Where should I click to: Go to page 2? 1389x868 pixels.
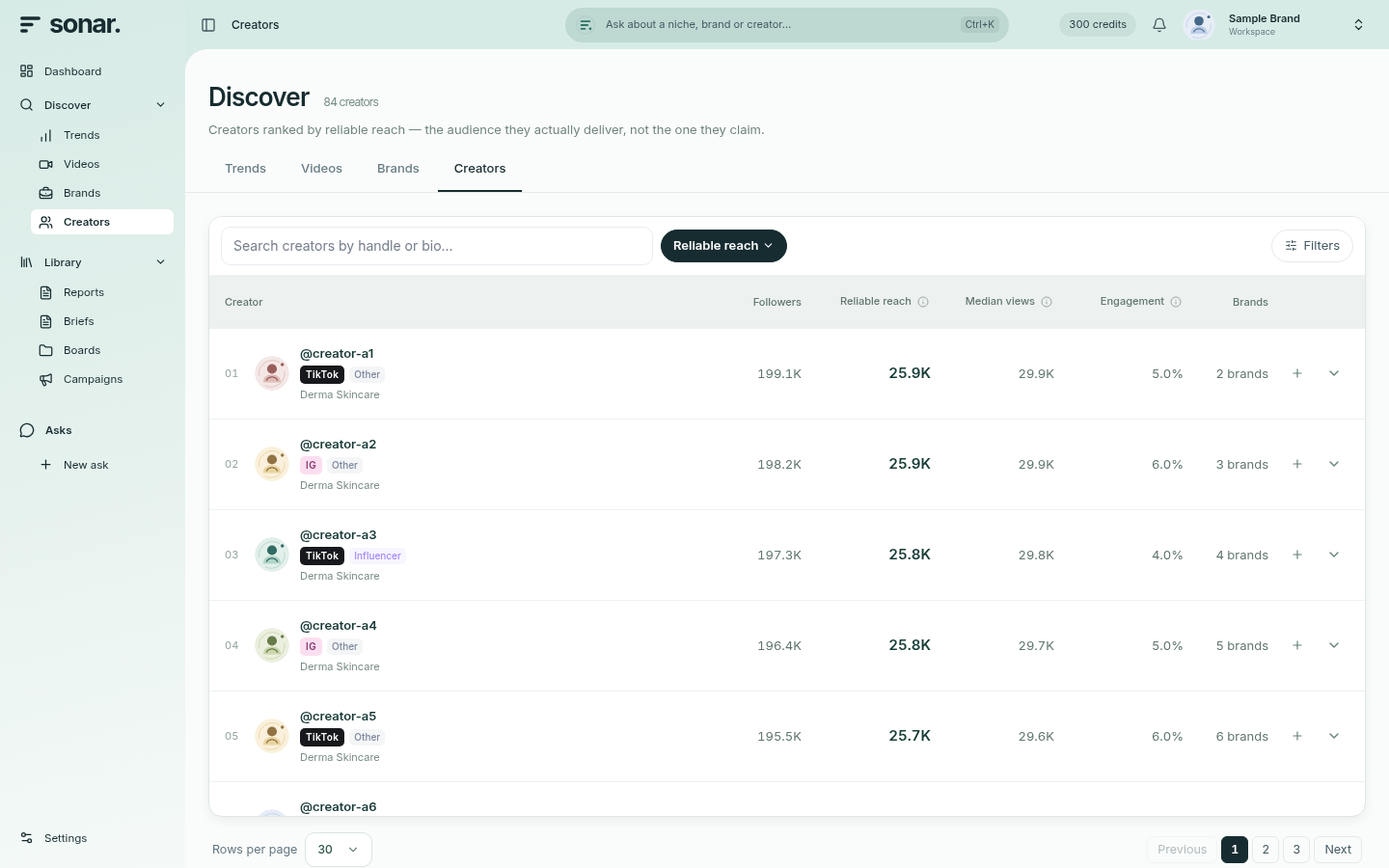[1266, 850]
